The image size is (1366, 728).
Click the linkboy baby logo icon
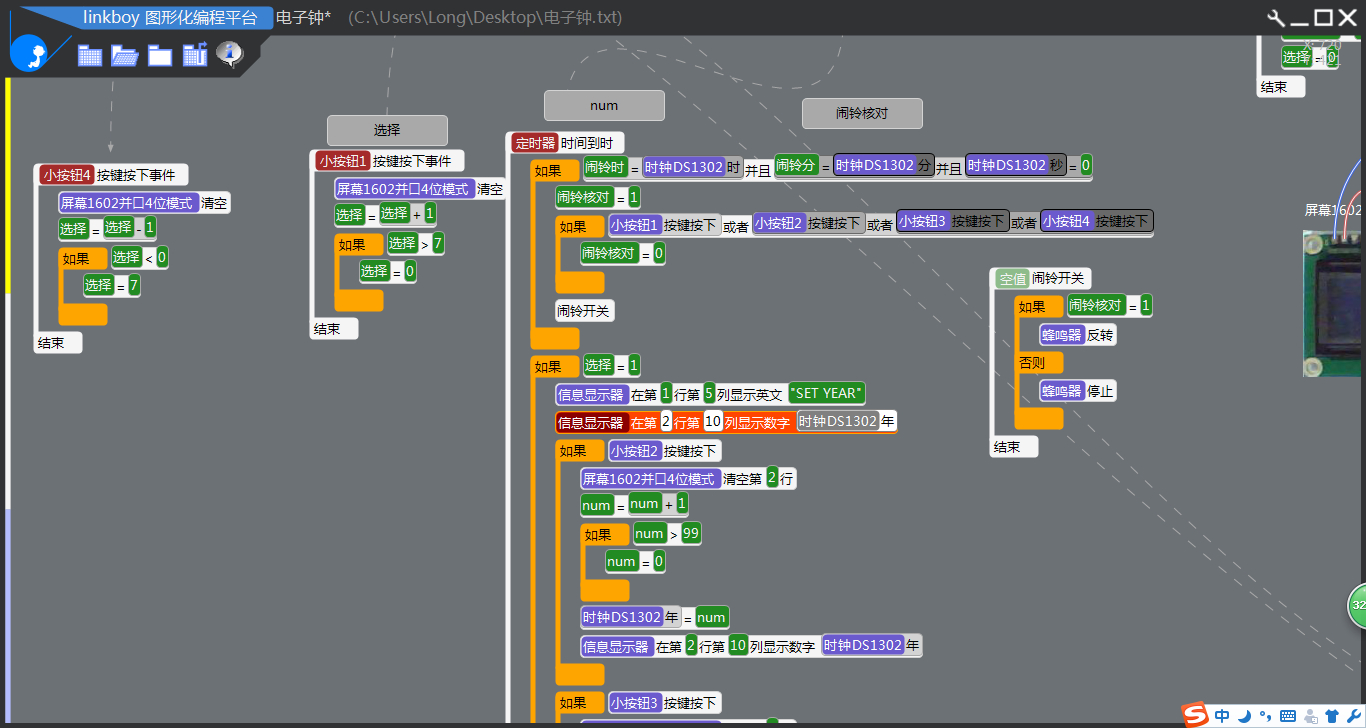click(x=28, y=52)
